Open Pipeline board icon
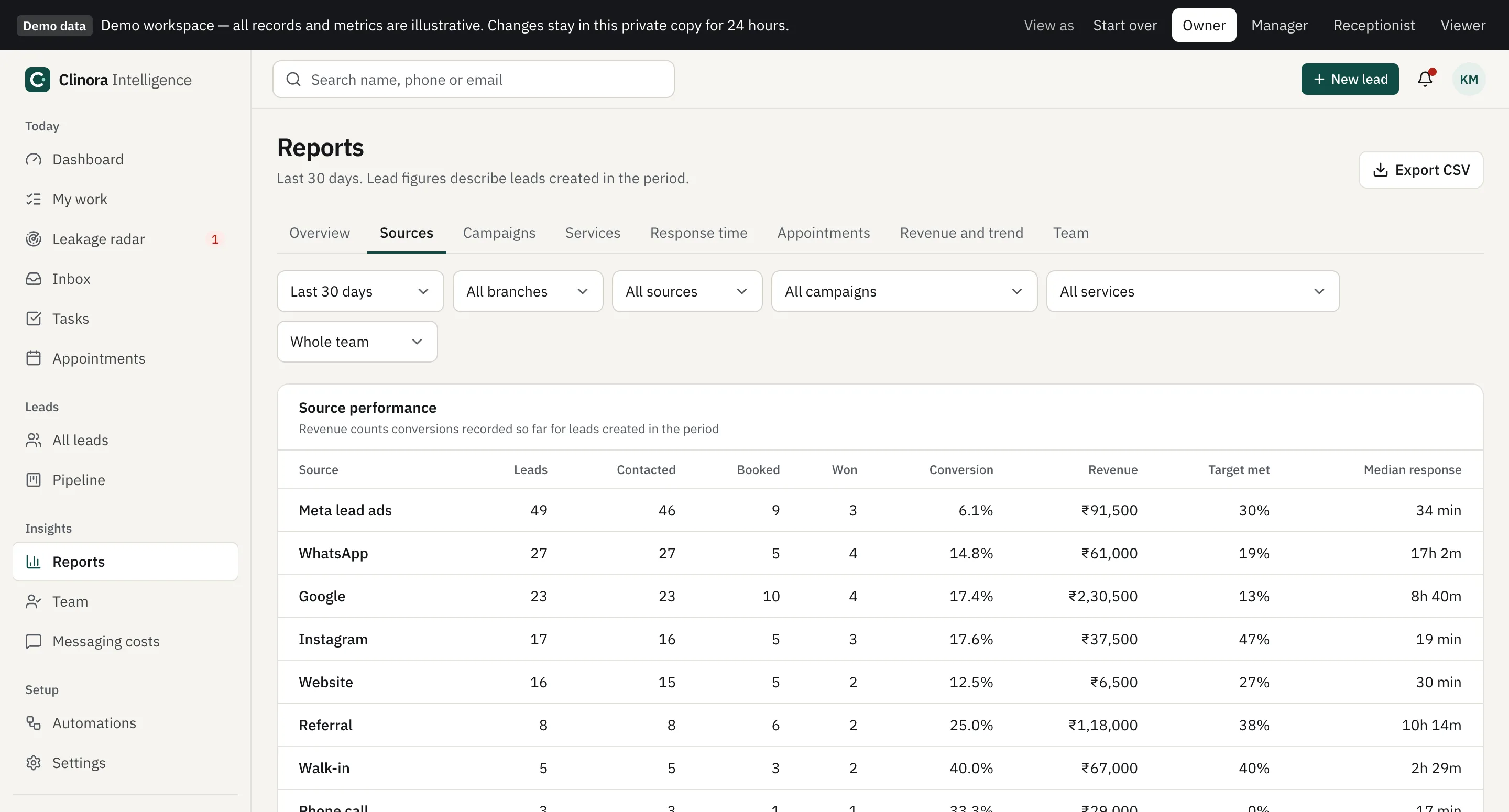The width and height of the screenshot is (1509, 812). (x=34, y=480)
